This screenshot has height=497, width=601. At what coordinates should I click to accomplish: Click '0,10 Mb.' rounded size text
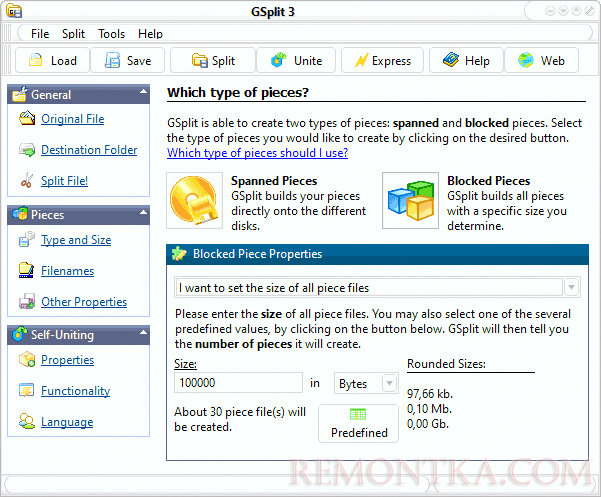[x=429, y=409]
